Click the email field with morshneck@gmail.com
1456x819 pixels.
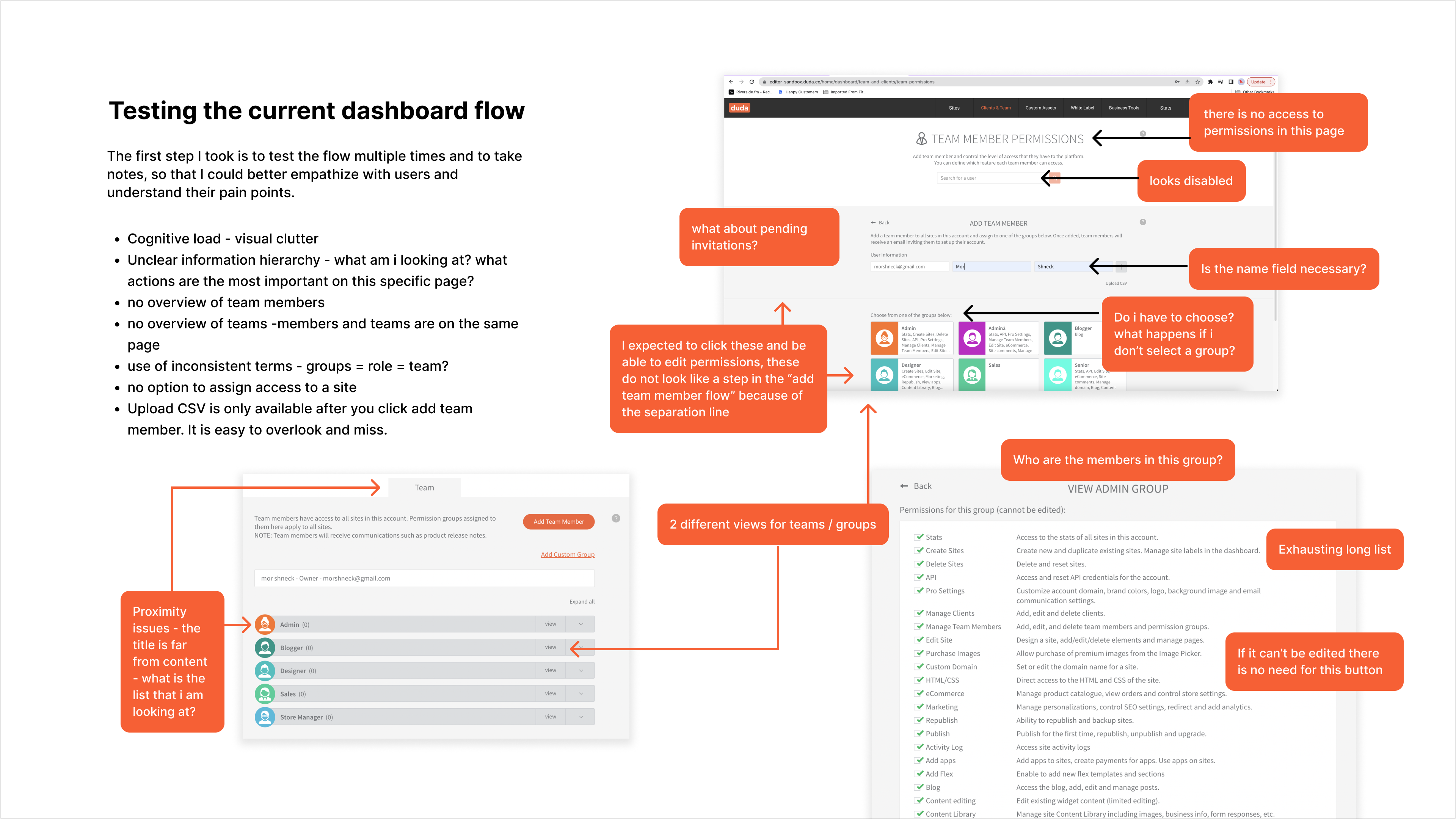910,266
